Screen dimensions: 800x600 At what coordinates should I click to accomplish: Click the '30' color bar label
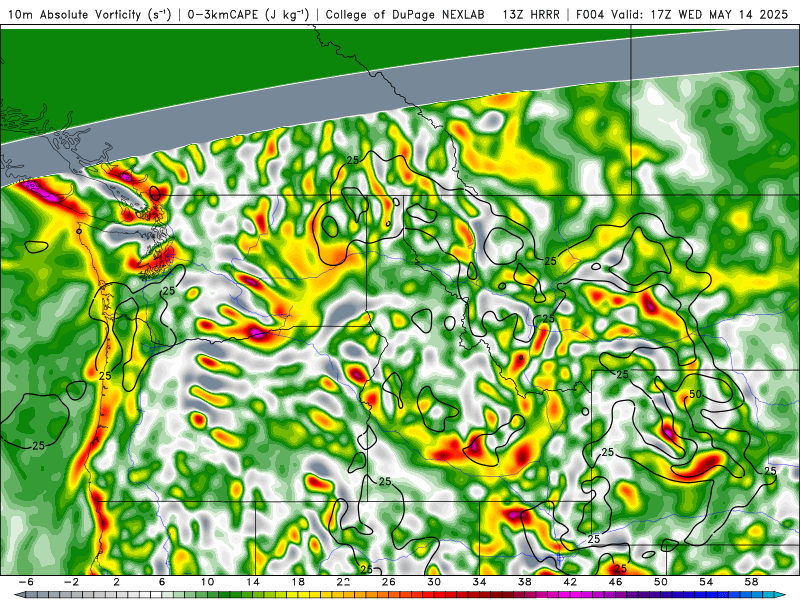pos(434,582)
